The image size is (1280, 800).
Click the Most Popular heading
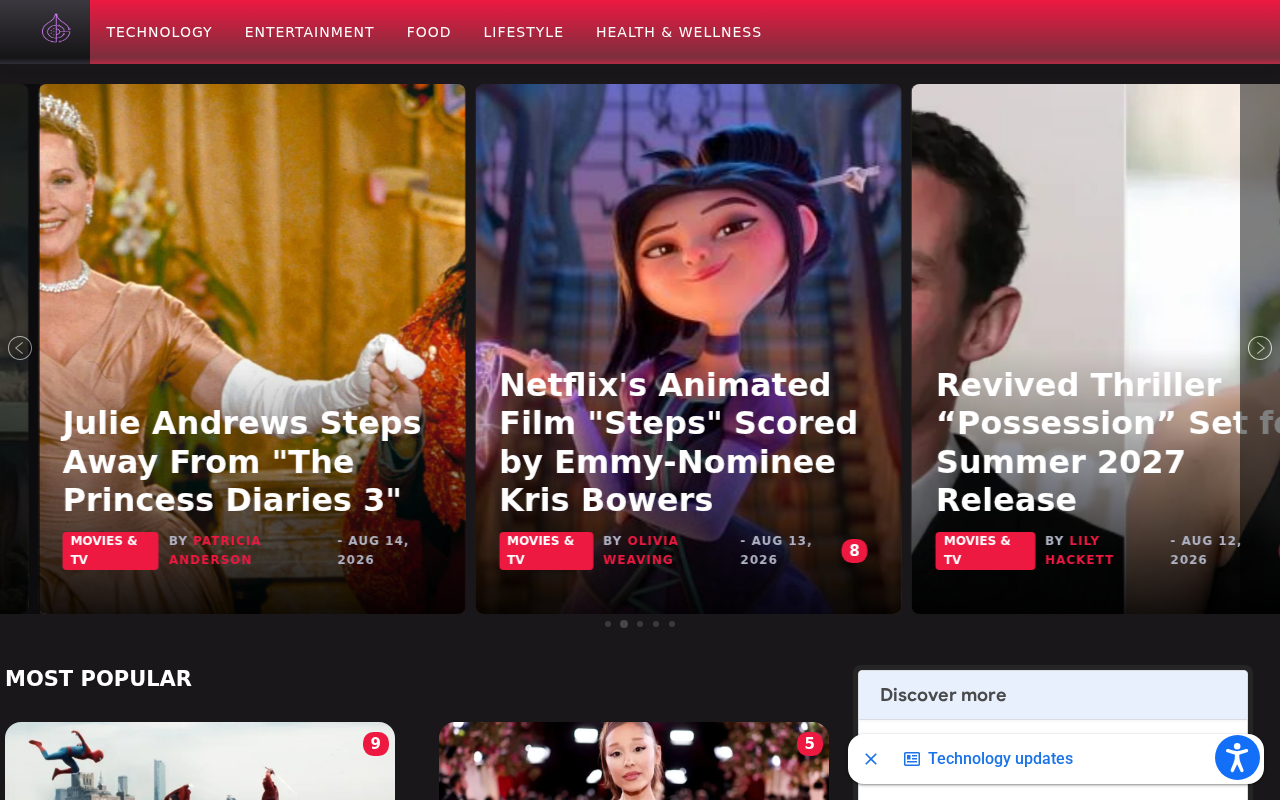[x=98, y=679]
